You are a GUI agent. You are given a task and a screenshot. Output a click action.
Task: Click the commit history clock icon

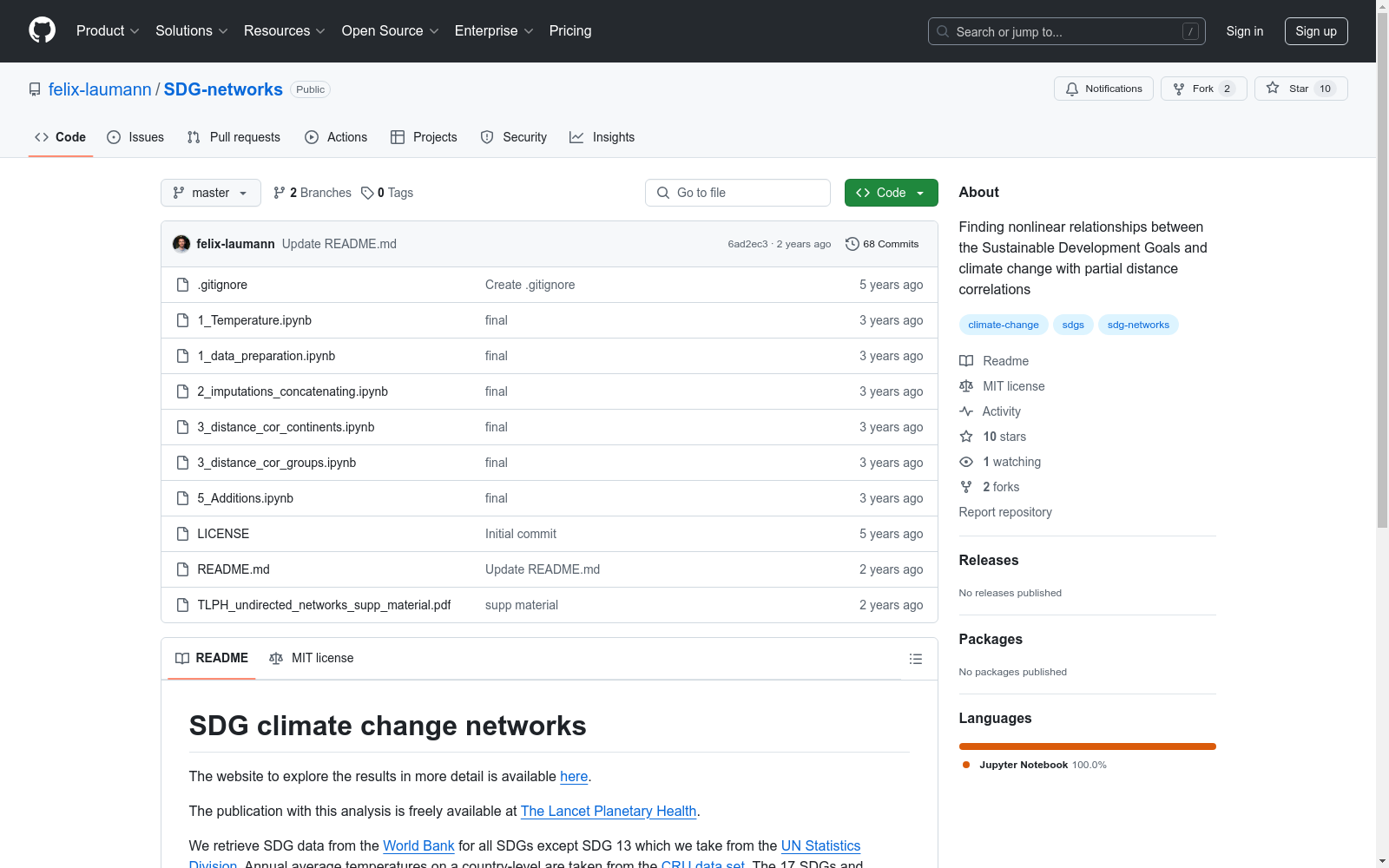(x=852, y=244)
